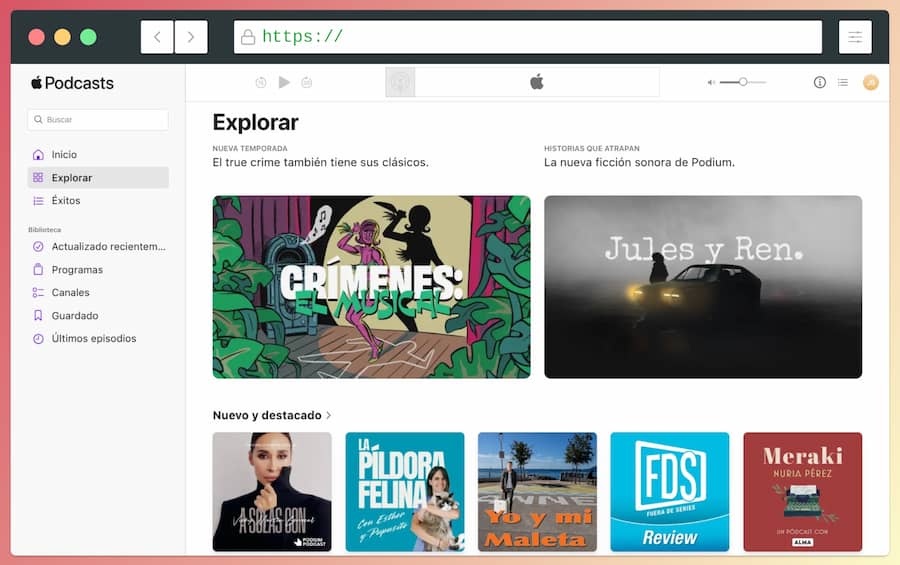The width and height of the screenshot is (900, 565).
Task: Open Programas in library
Action: [x=98, y=269]
